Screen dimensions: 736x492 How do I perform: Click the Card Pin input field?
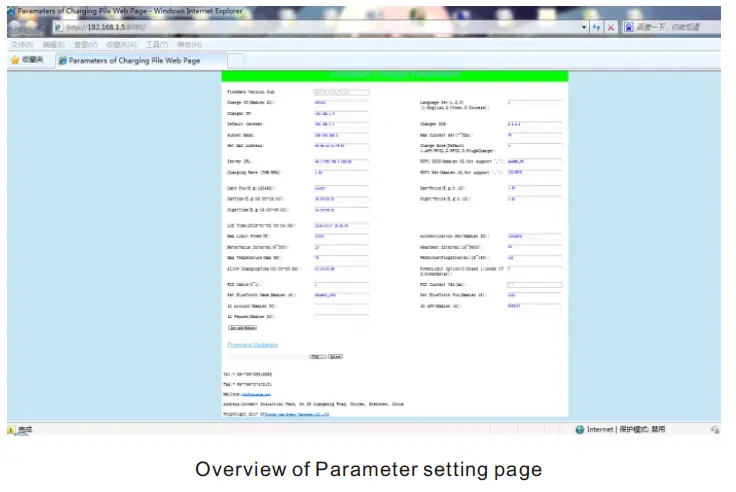[341, 188]
